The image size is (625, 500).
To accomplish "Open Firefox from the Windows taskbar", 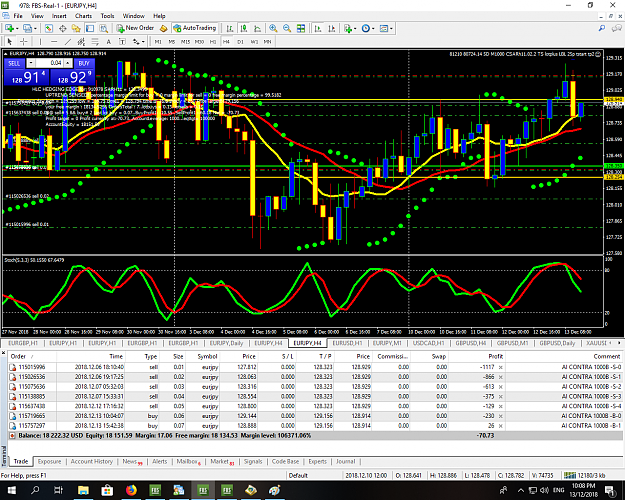I will click(x=131, y=490).
